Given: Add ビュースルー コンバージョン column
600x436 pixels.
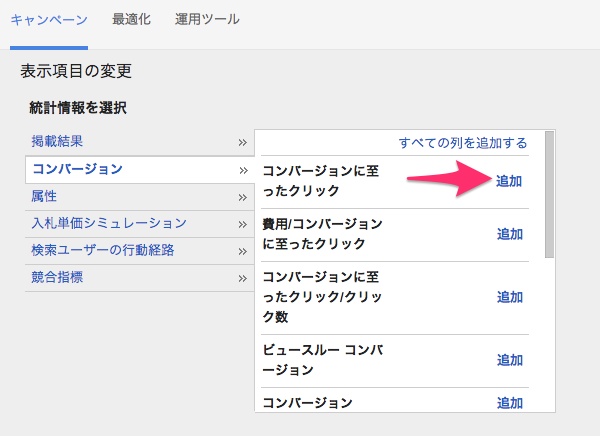Looking at the screenshot, I should point(510,360).
